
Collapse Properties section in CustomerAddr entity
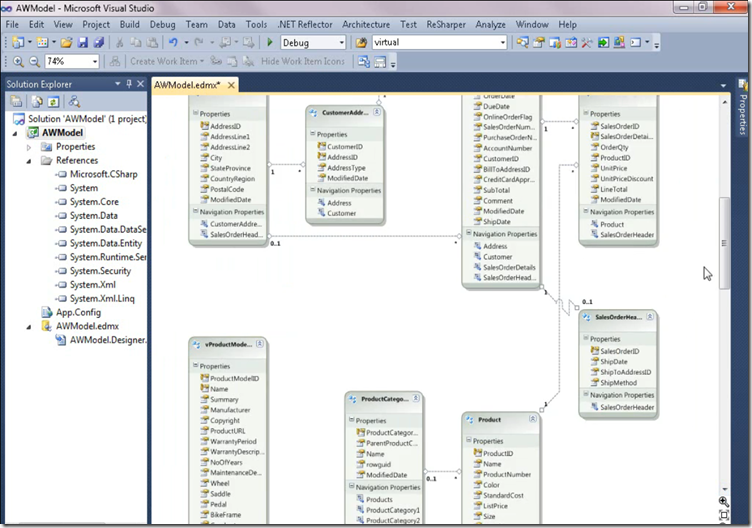312,134
